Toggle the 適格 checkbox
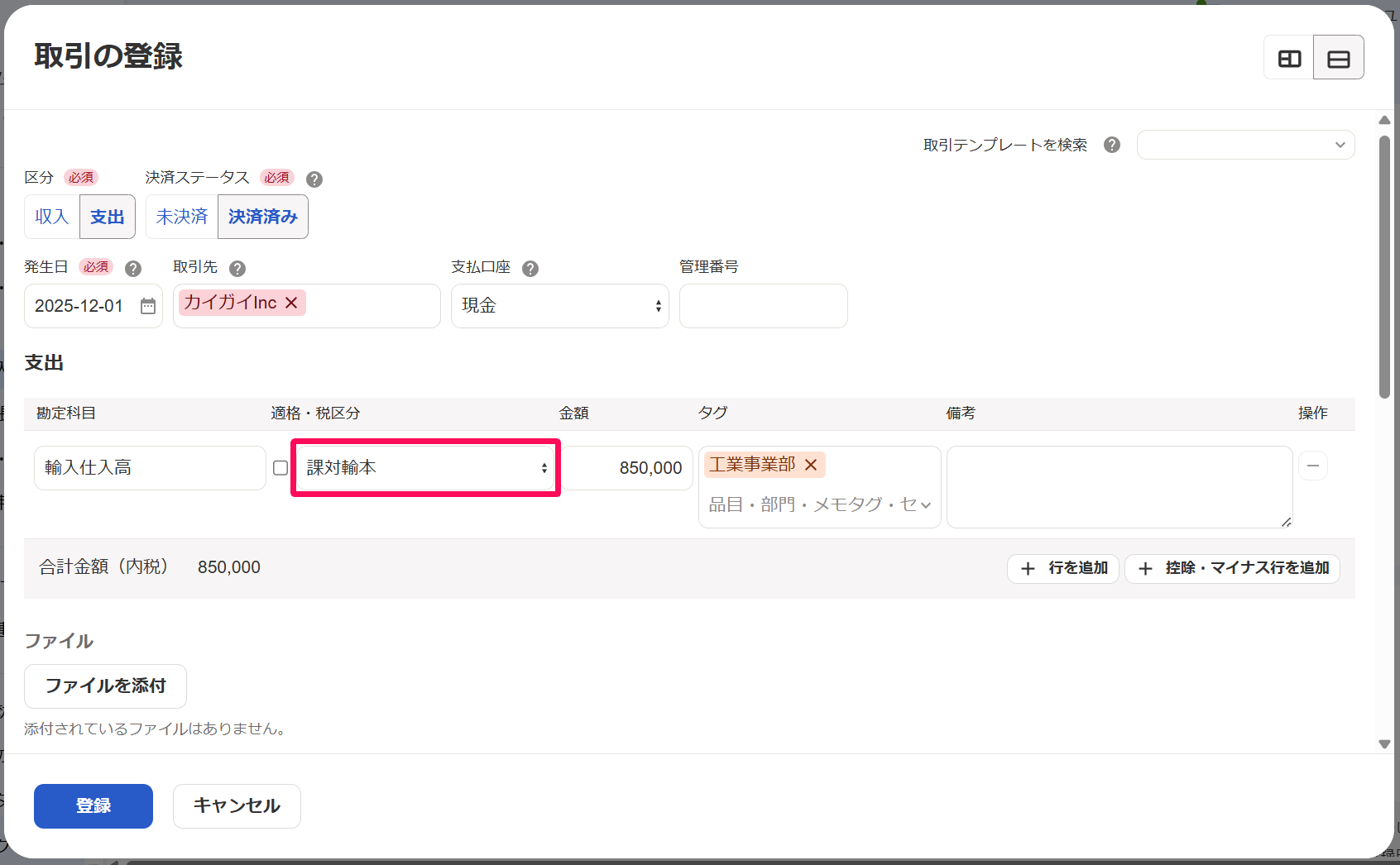This screenshot has width=1400, height=865. [x=280, y=468]
